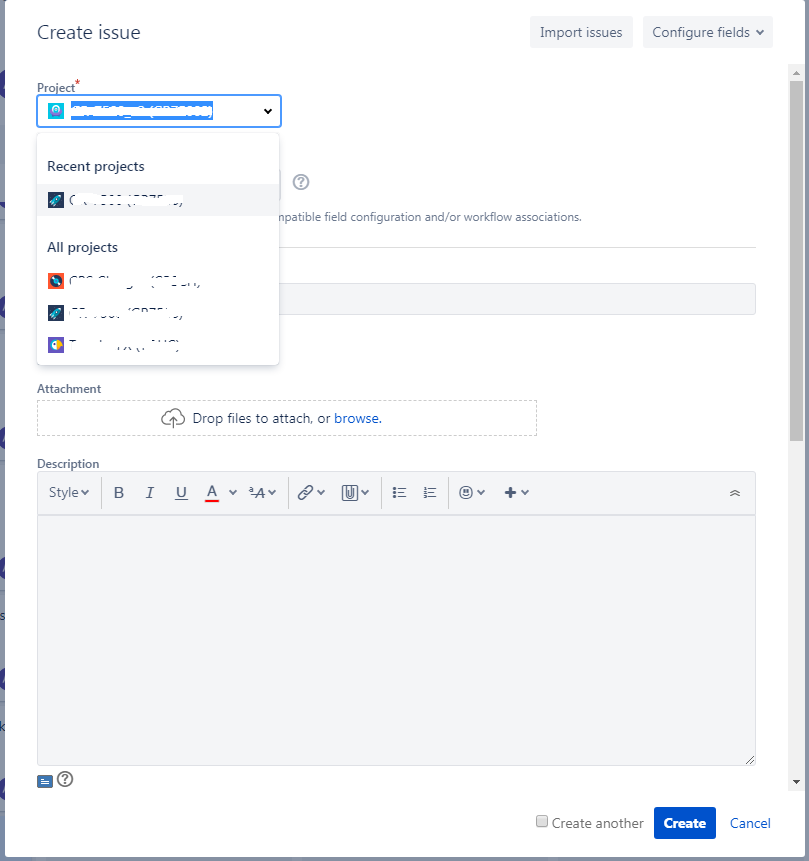Switch editor to text mode icon
809x861 pixels.
pyautogui.click(x=45, y=781)
